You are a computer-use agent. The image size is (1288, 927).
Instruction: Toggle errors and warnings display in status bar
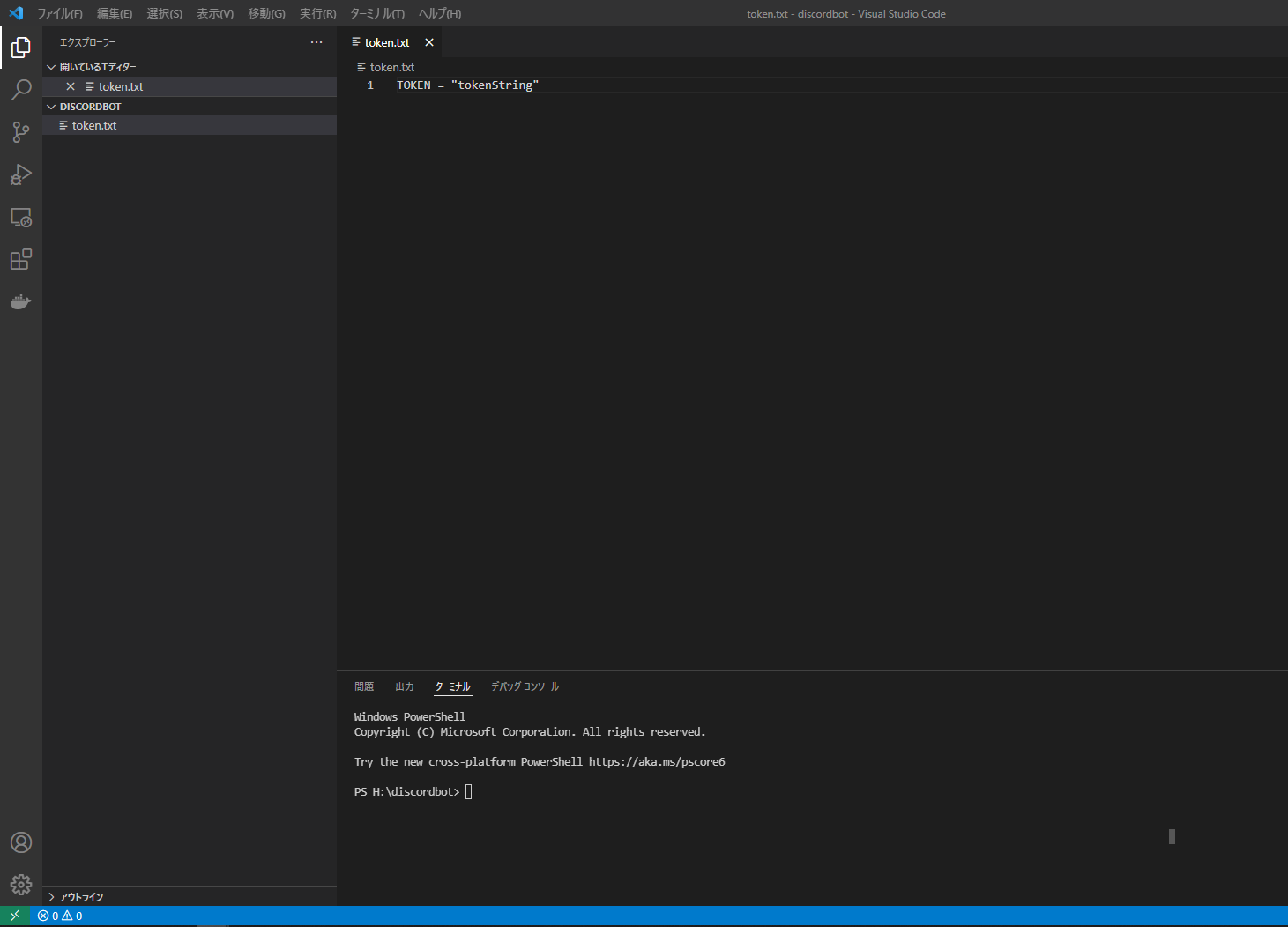(x=60, y=916)
